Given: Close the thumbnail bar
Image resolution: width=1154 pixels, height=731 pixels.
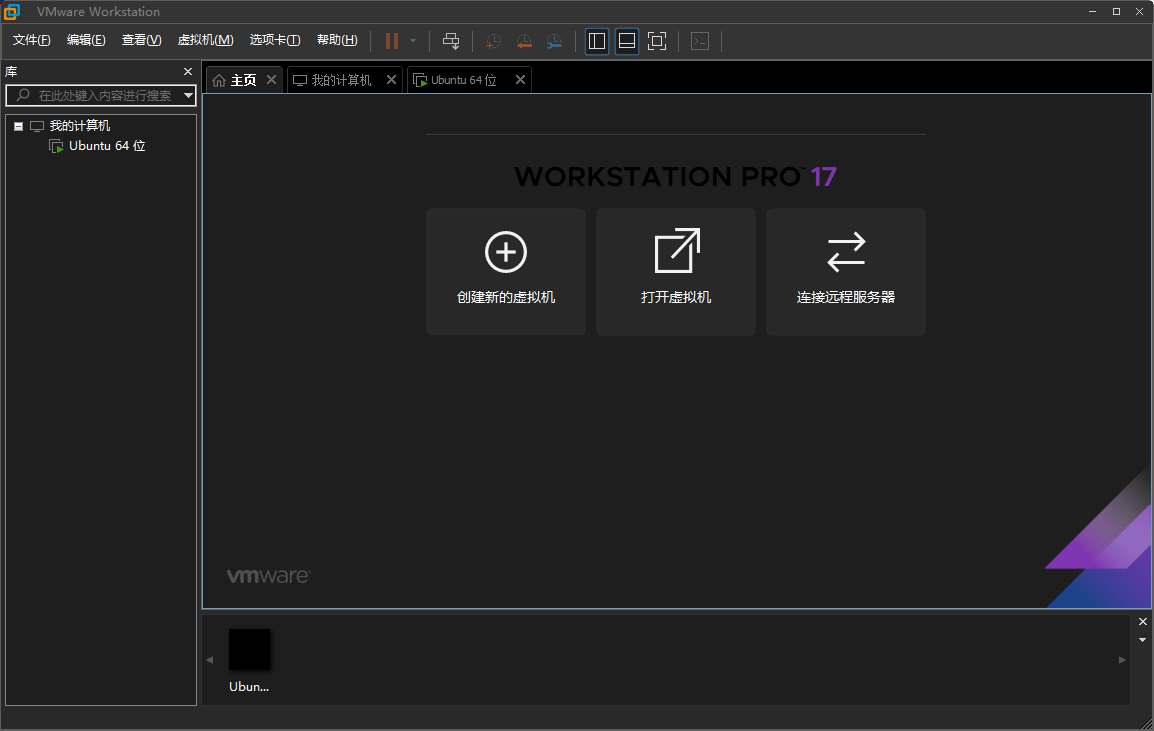Looking at the screenshot, I should click(1143, 622).
